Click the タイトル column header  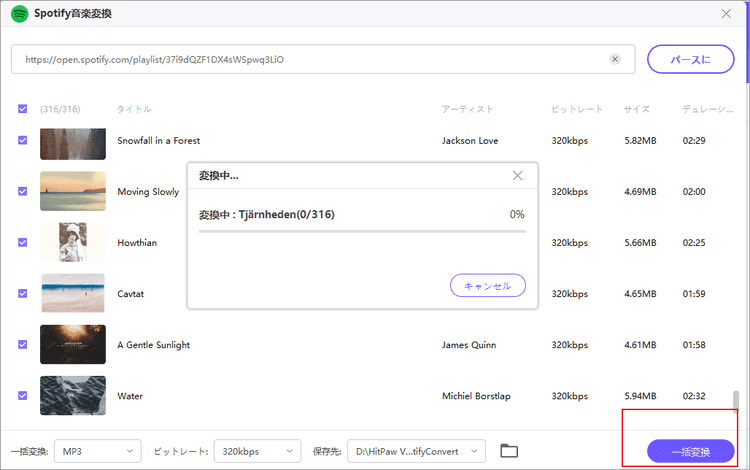point(134,109)
